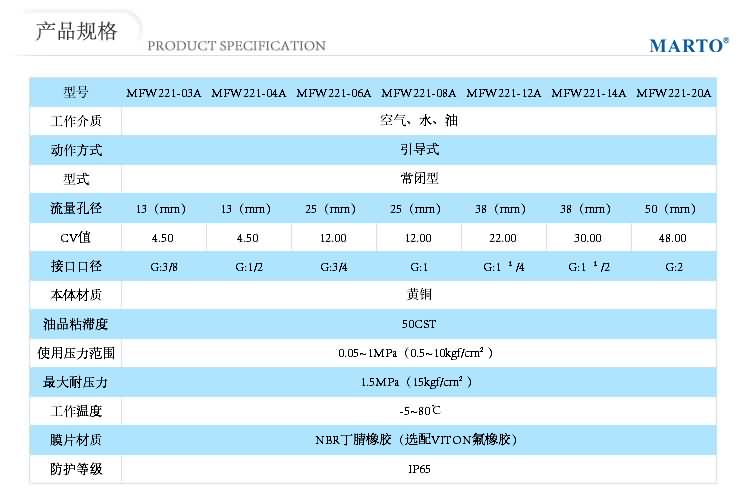750x494 pixels.
Task: Click the 50CST viscosity value
Action: click(x=418, y=324)
